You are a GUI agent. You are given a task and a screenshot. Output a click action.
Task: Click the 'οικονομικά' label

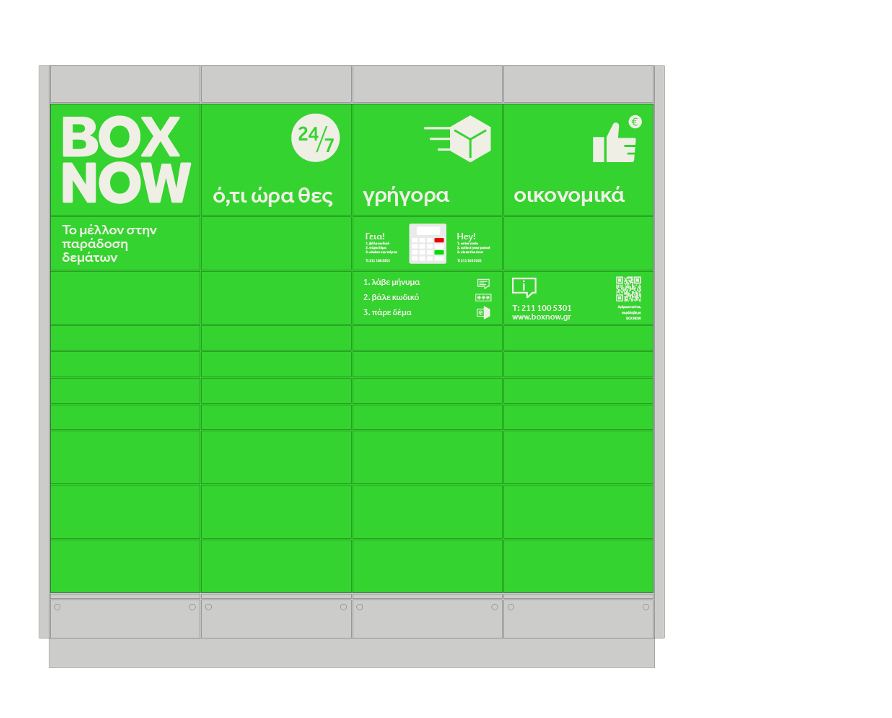click(x=569, y=196)
